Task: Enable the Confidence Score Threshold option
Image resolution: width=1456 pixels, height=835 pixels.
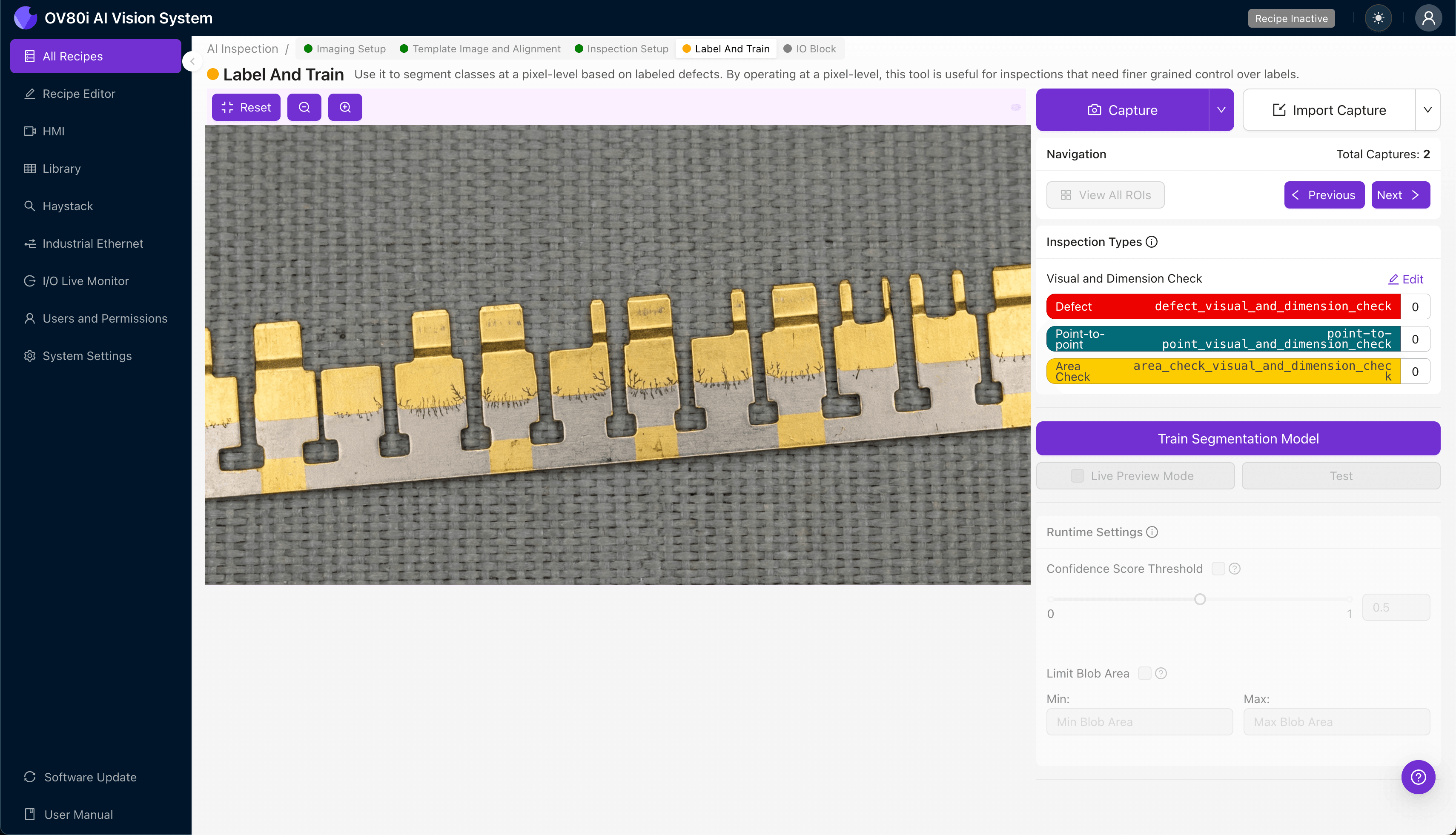Action: pos(1218,568)
